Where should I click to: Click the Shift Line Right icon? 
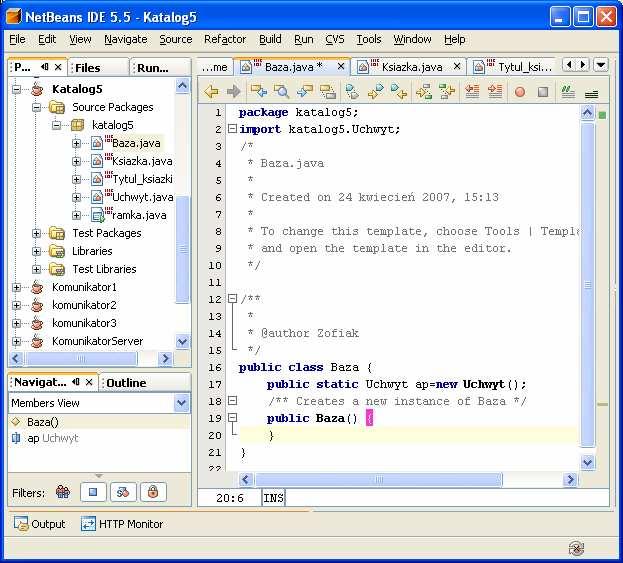[x=495, y=91]
